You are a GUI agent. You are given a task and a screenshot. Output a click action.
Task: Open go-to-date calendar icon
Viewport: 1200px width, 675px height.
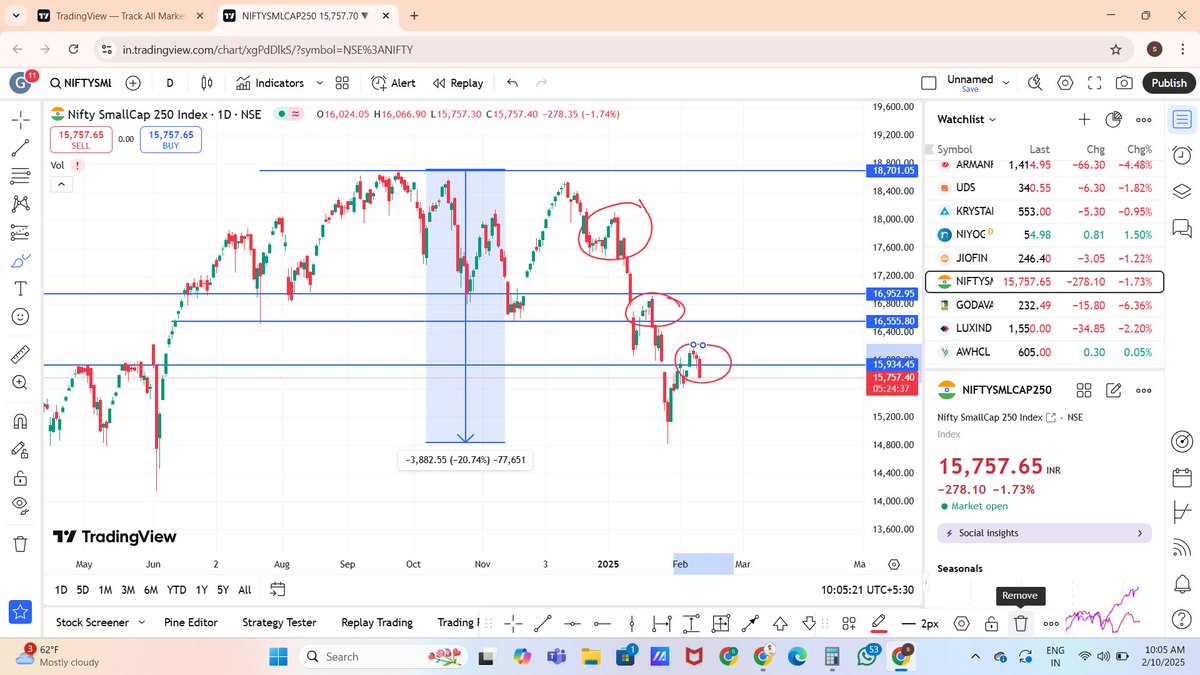point(278,590)
